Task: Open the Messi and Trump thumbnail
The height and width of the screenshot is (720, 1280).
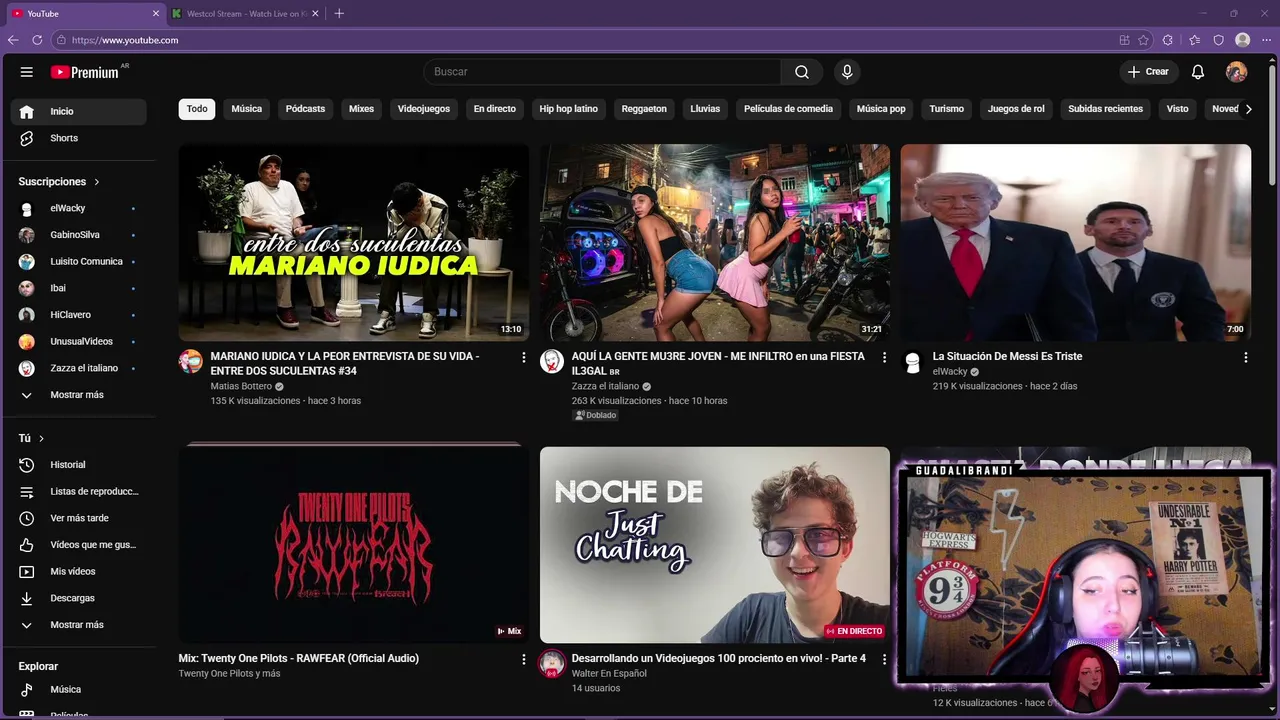Action: (1076, 243)
